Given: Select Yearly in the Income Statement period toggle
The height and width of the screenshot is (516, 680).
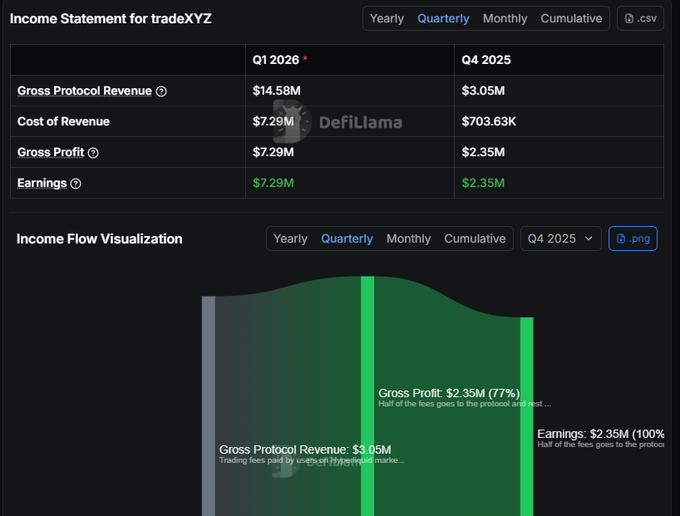Looking at the screenshot, I should pyautogui.click(x=387, y=18).
